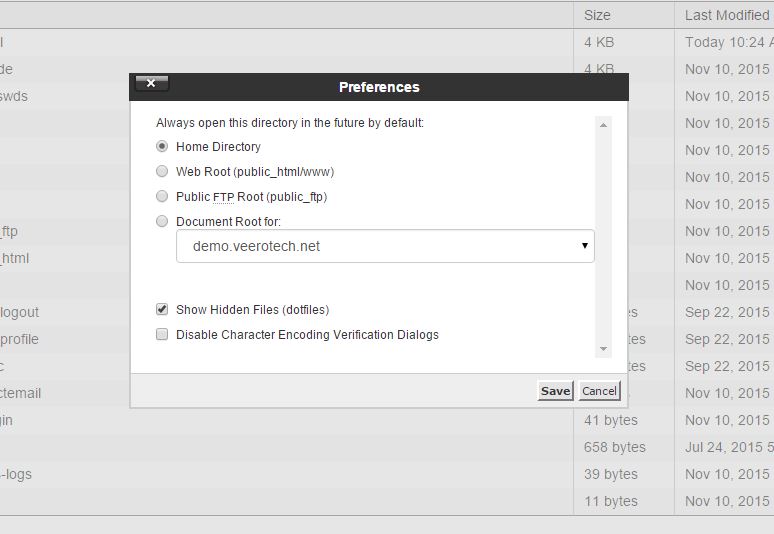
Task: Click the dropdown arrow of the domain selector
Action: pyautogui.click(x=584, y=245)
